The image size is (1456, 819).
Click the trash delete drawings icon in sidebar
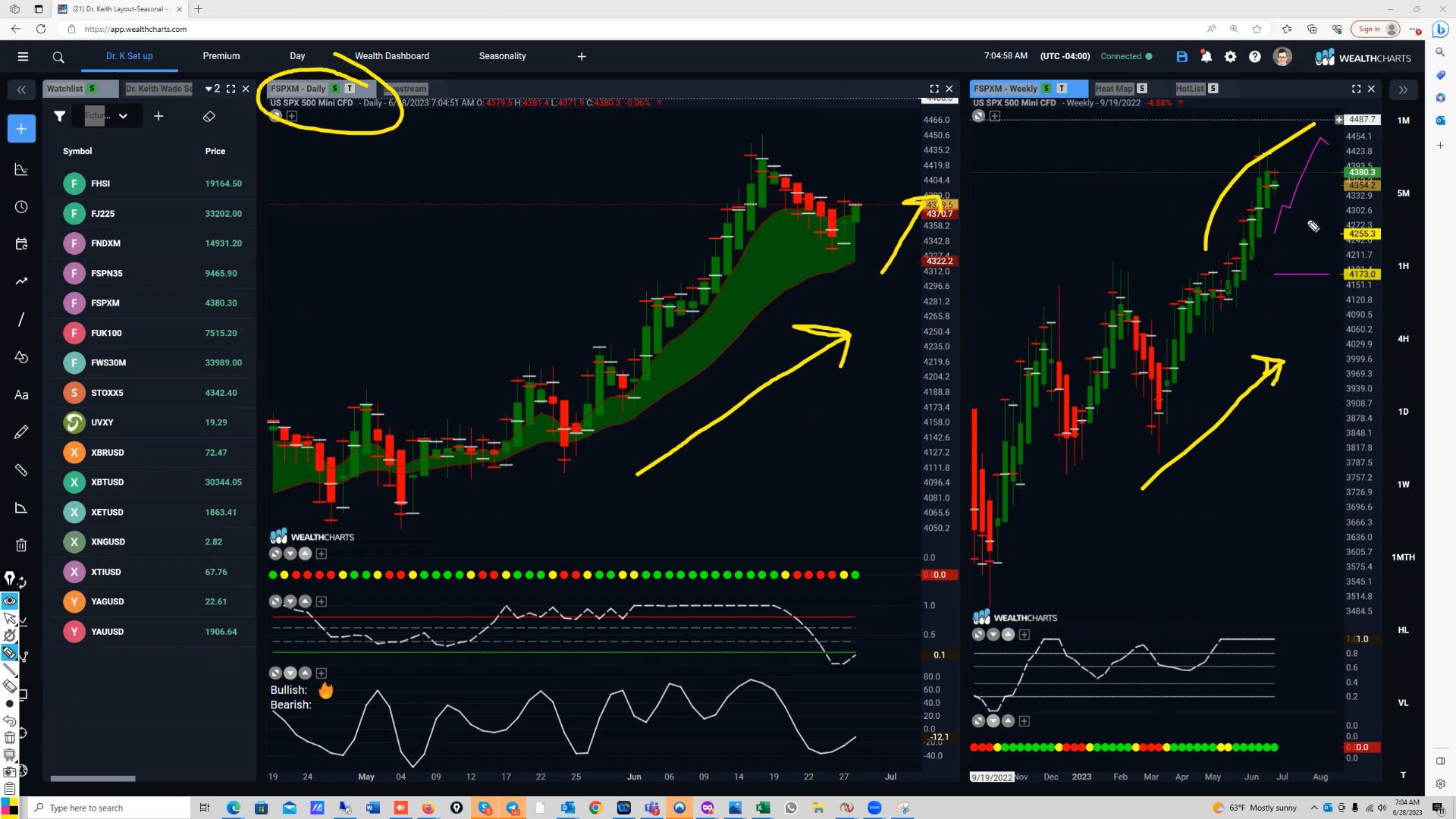point(21,545)
